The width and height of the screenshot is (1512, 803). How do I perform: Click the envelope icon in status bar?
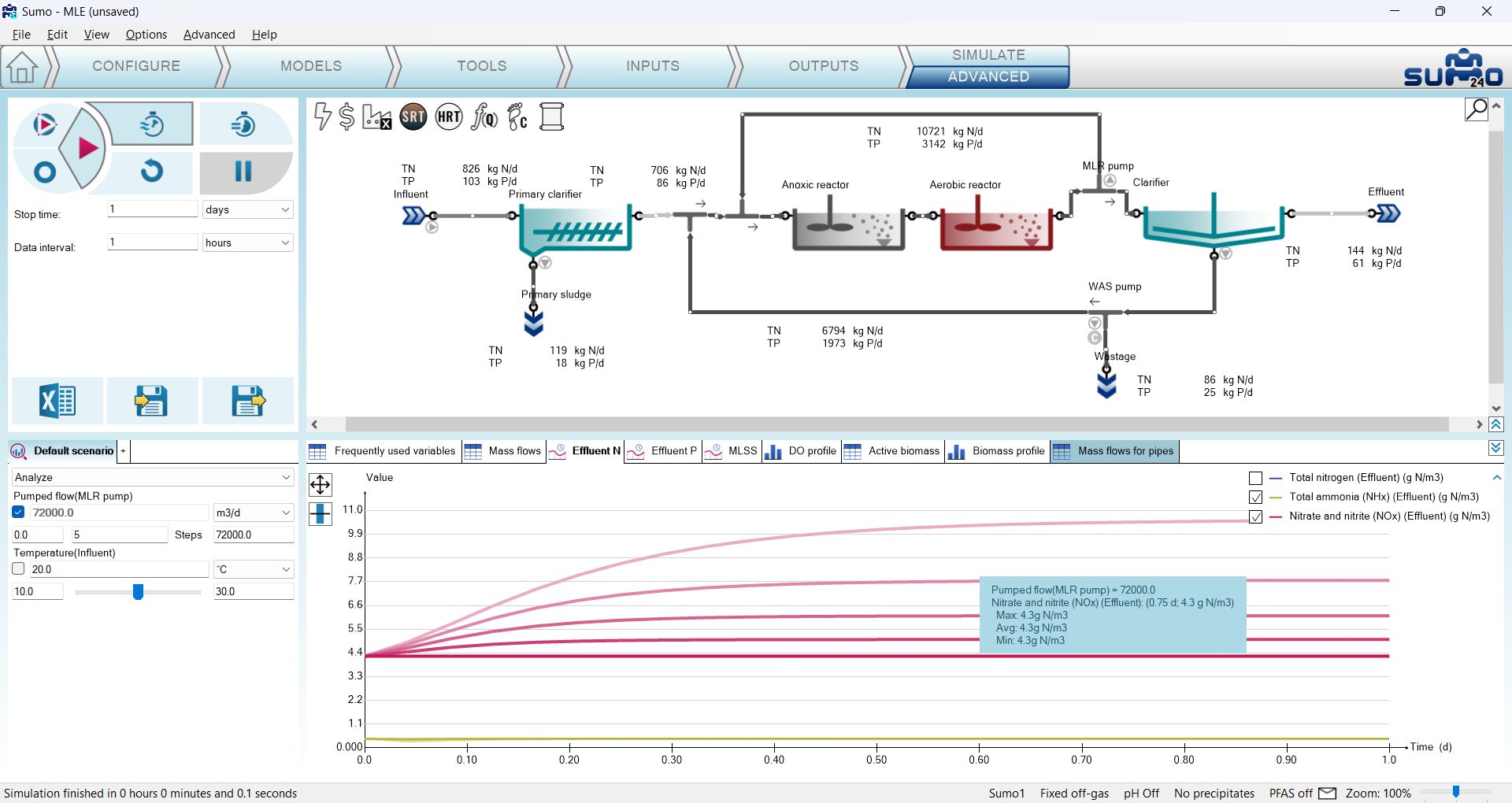click(x=1328, y=794)
